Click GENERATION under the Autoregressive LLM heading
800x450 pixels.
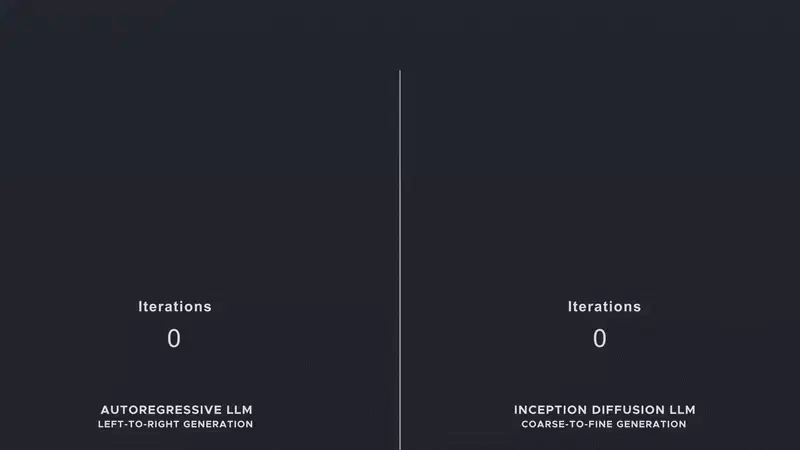[x=219, y=424]
